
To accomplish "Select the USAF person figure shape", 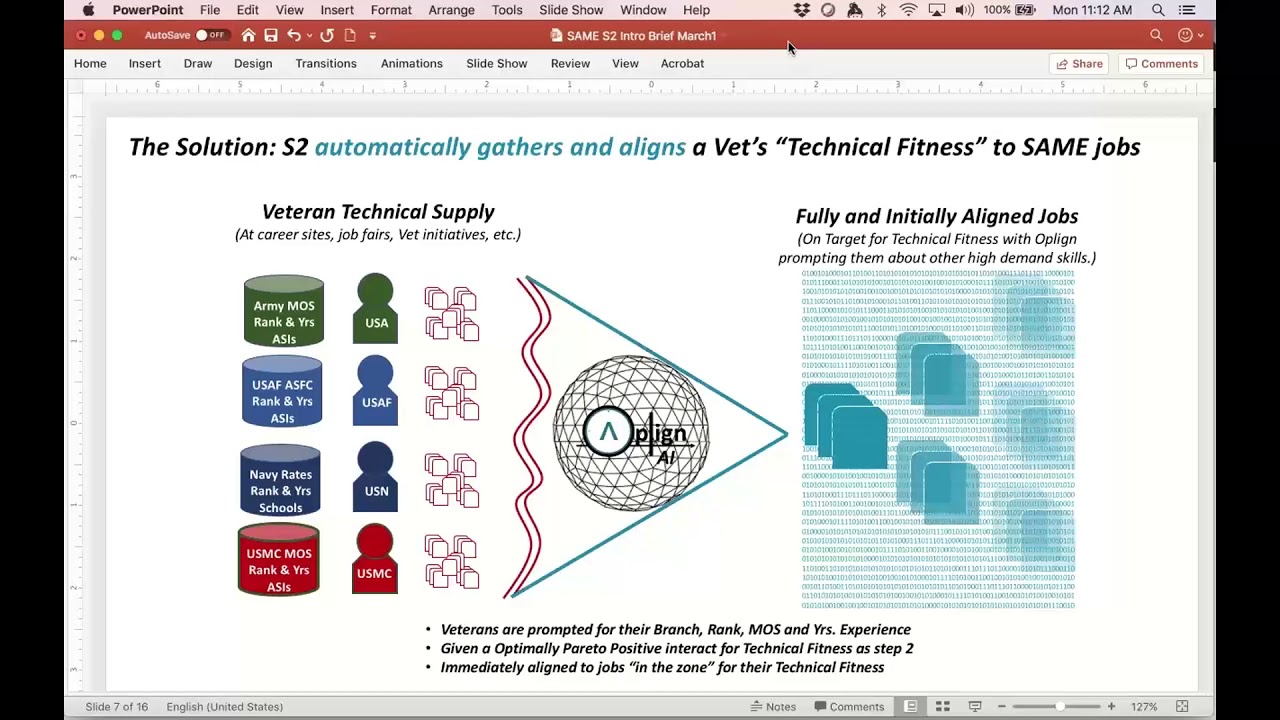I will click(376, 390).
